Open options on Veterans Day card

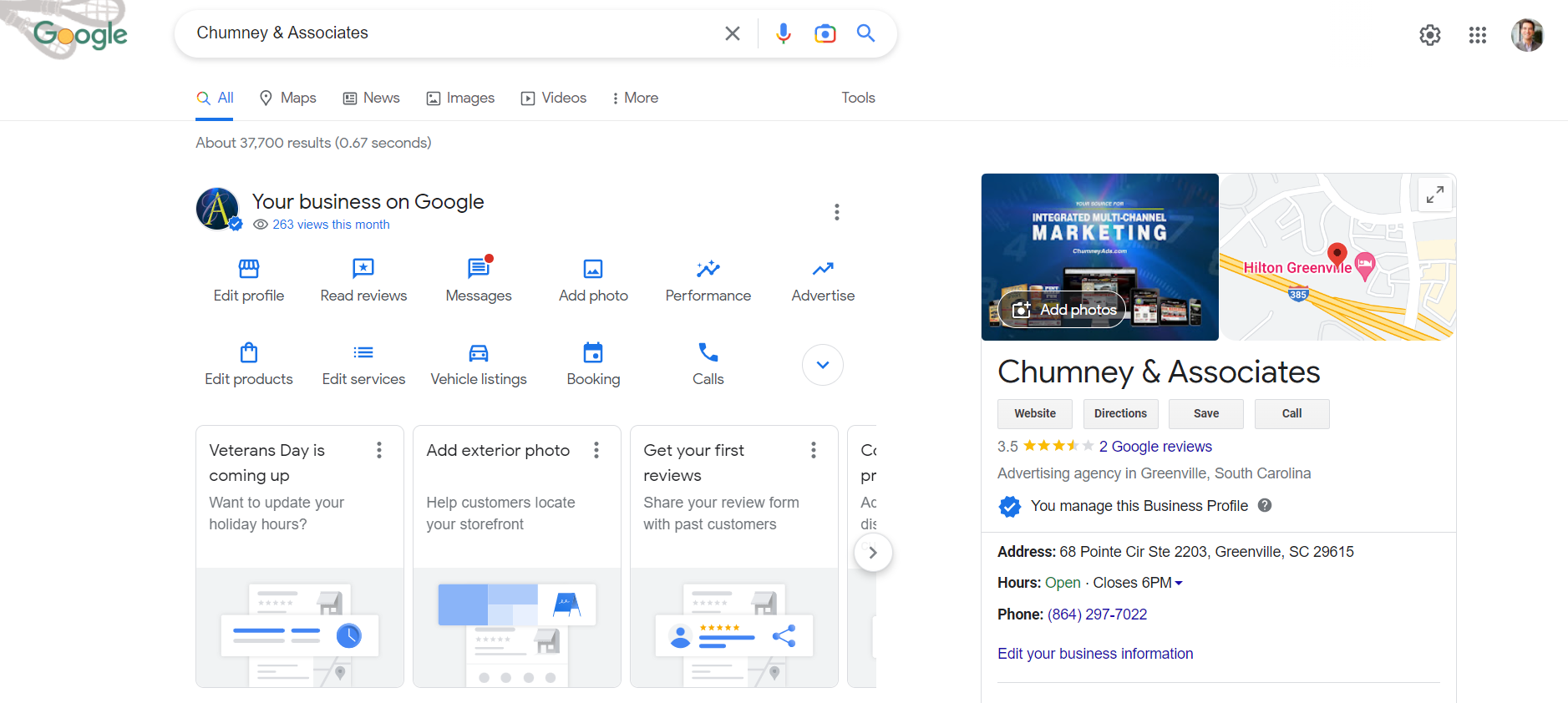pyautogui.click(x=379, y=451)
